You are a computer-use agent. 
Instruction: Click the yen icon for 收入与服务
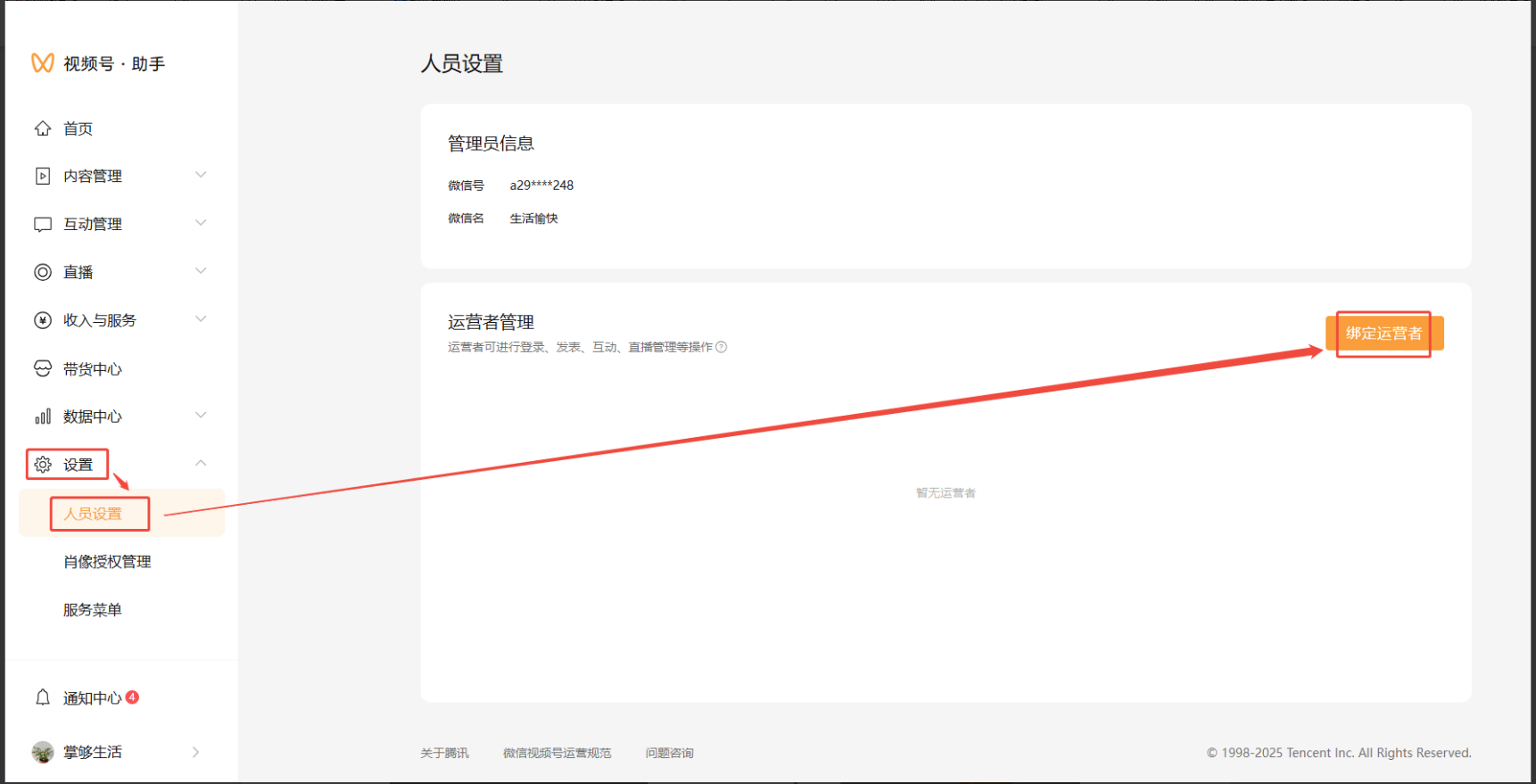coord(43,320)
